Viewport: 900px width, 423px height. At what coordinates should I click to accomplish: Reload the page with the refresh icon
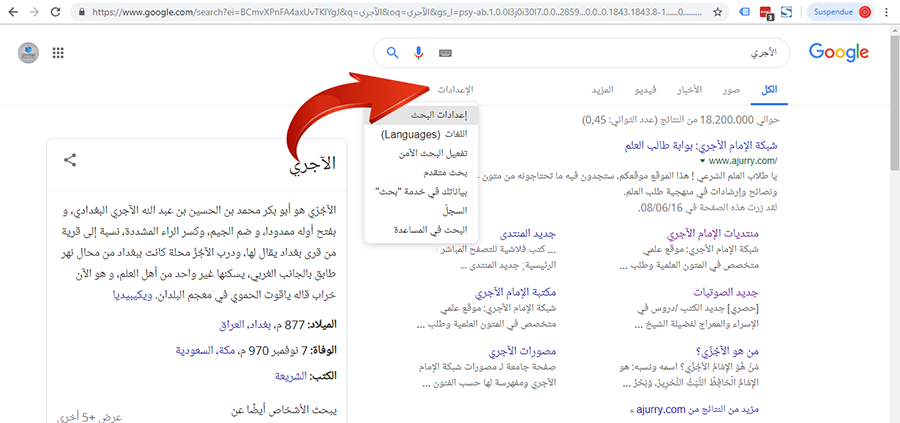pyautogui.click(x=56, y=11)
